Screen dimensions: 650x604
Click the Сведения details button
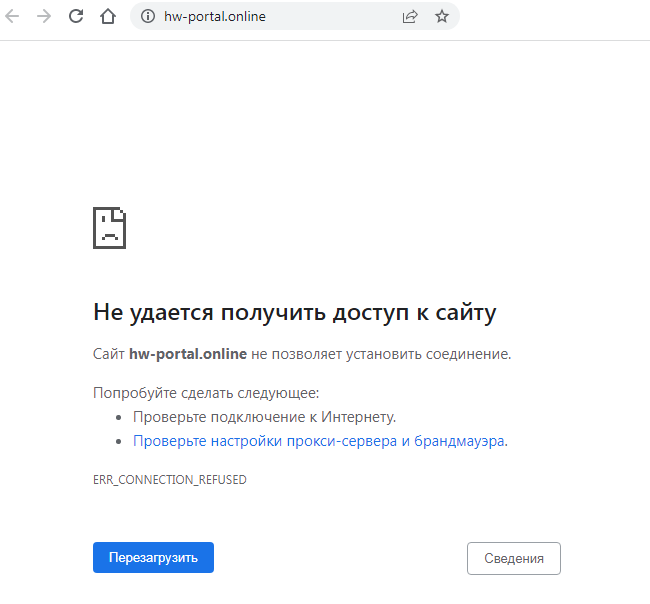(x=513, y=559)
